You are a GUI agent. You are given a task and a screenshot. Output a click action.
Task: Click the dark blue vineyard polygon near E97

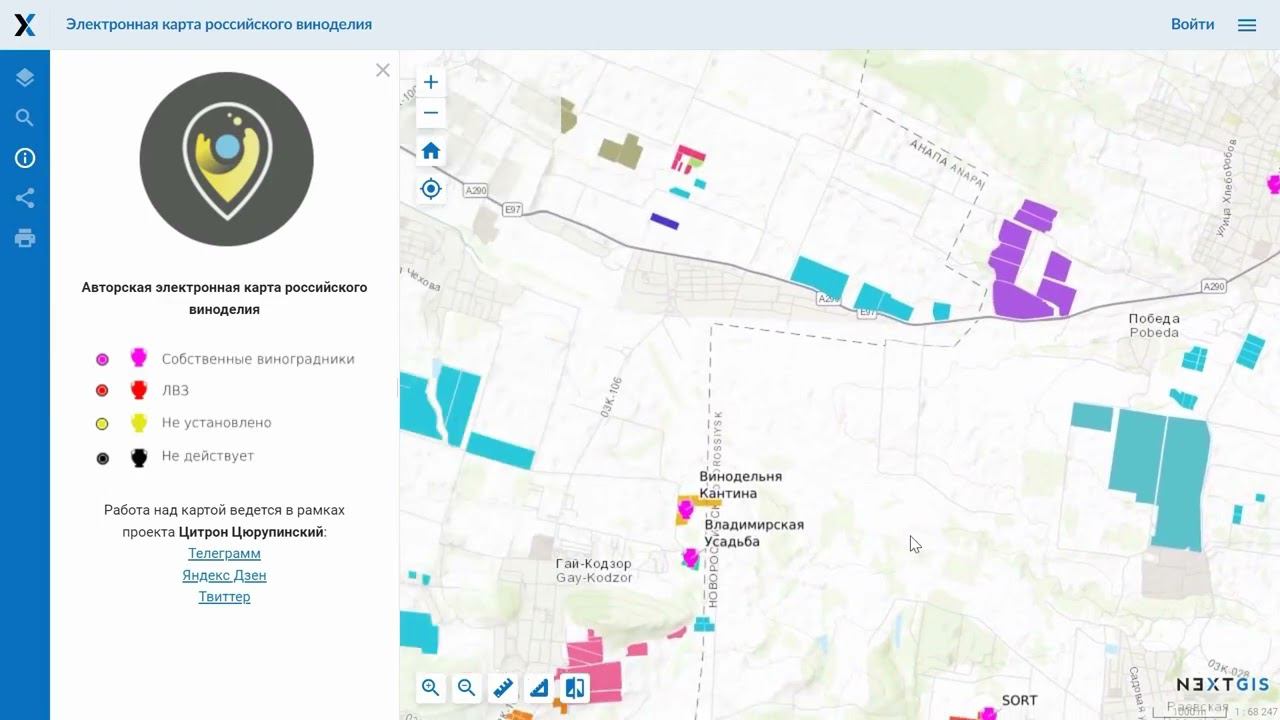click(664, 220)
